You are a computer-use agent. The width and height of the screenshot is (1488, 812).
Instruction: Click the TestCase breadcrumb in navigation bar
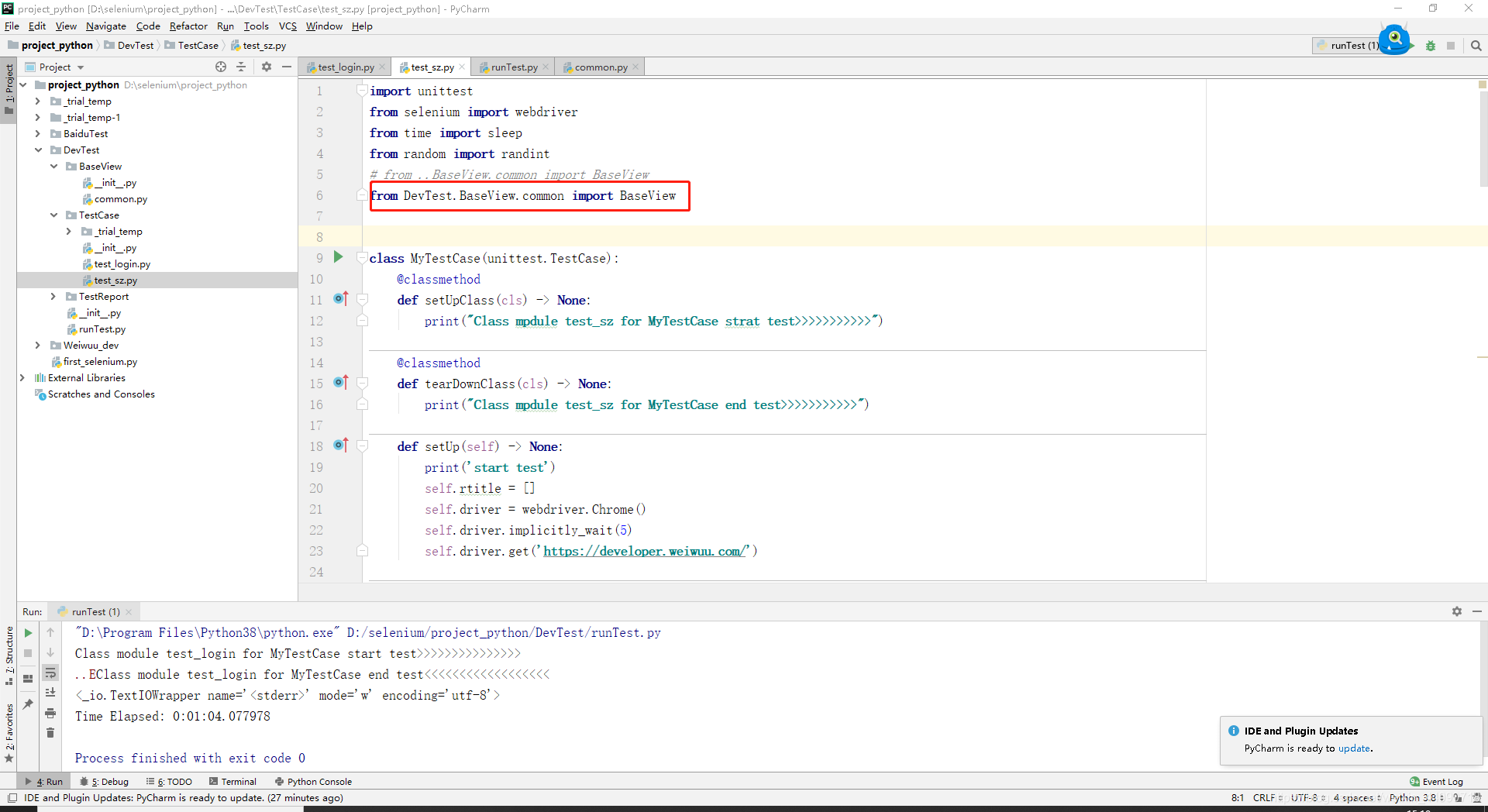tap(191, 46)
